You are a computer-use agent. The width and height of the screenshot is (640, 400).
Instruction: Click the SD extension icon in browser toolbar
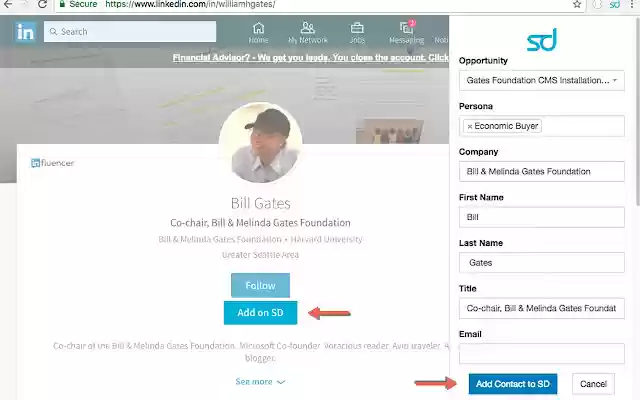[615, 4]
